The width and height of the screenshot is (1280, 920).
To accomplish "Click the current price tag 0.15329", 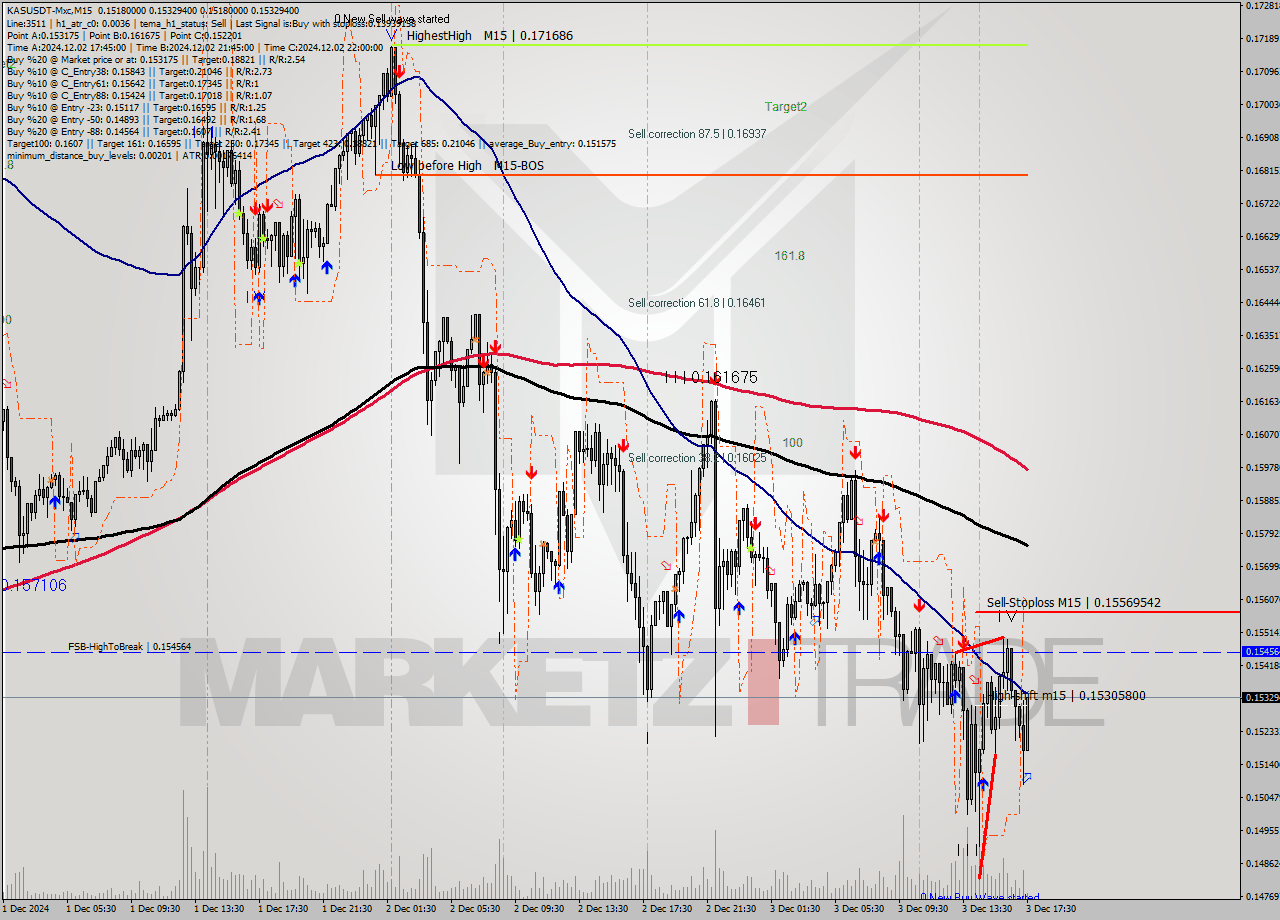I will click(1259, 697).
